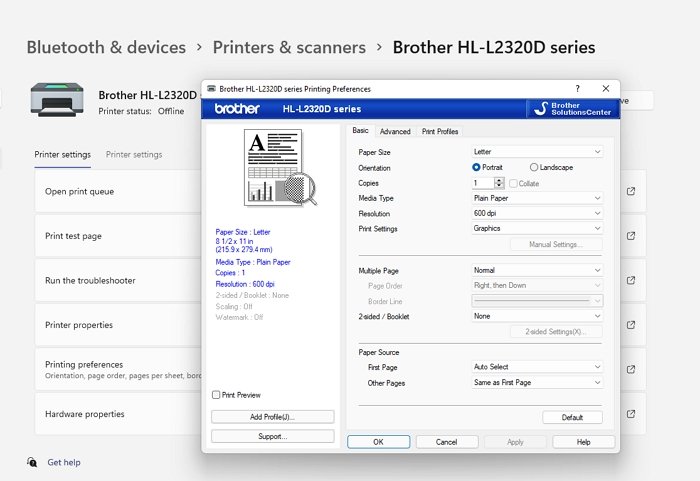Open external link icon for Open print queue
Image resolution: width=700 pixels, height=481 pixels.
[631, 191]
